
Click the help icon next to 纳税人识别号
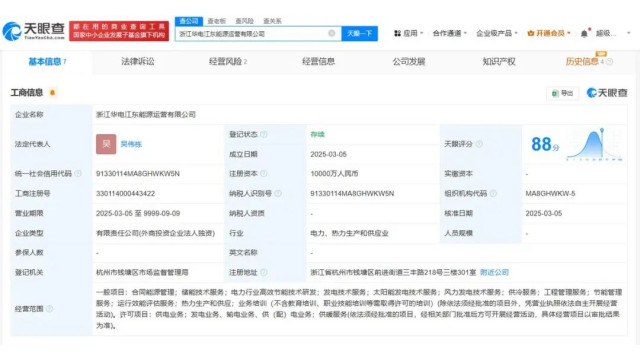point(278,193)
